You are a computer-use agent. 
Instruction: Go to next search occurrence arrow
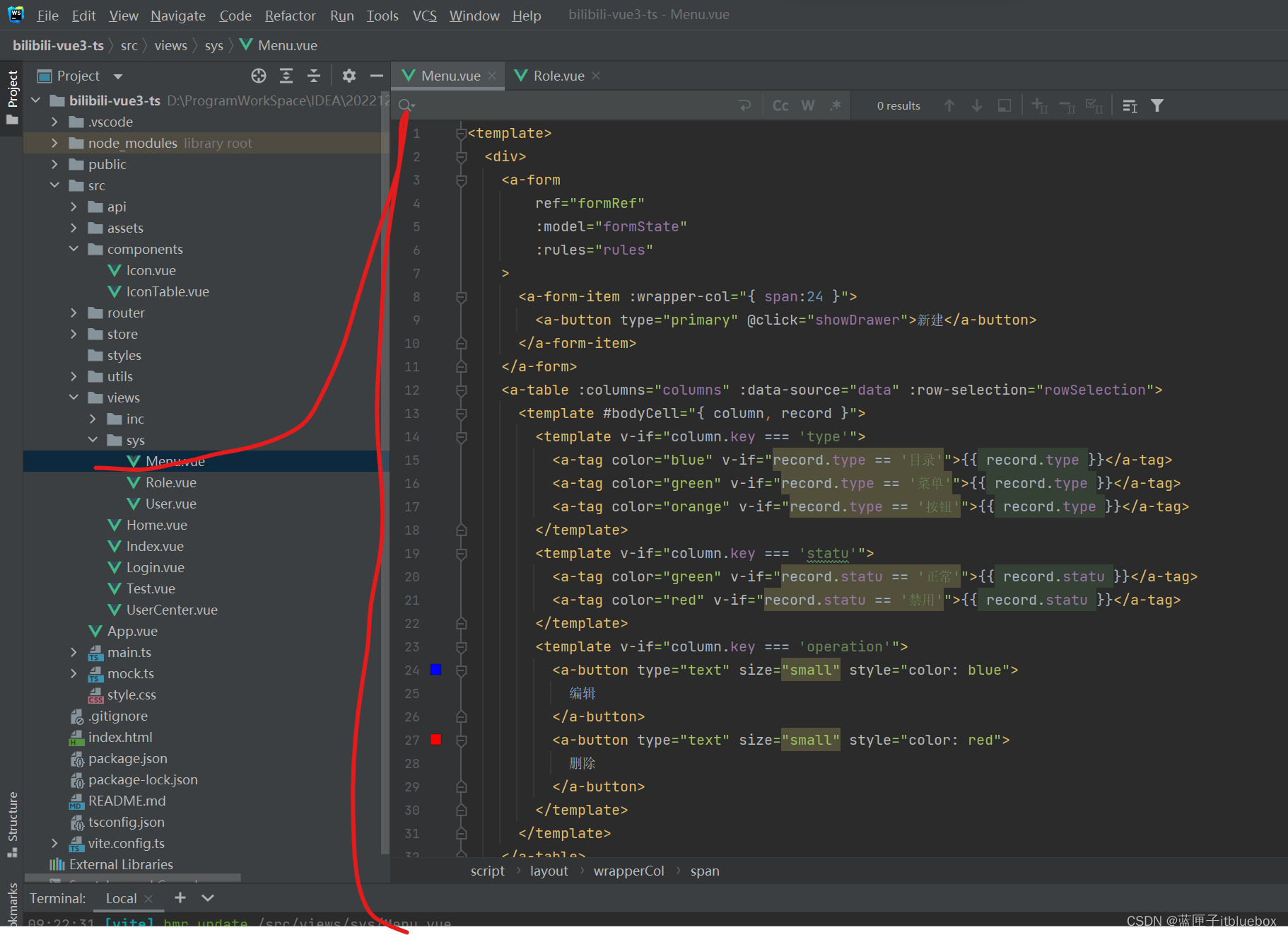[976, 105]
